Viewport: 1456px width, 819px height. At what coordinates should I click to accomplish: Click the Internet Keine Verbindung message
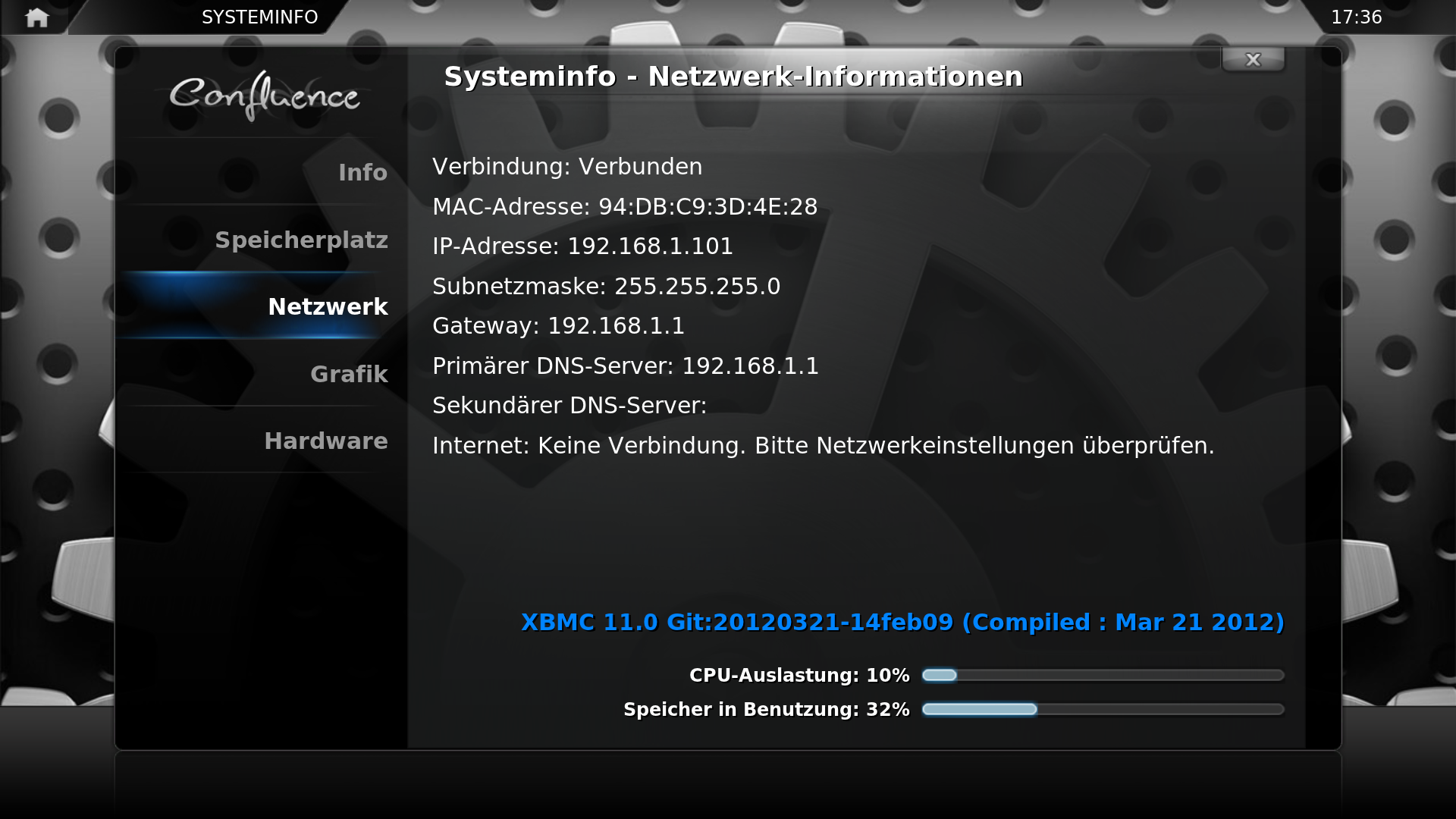click(823, 446)
